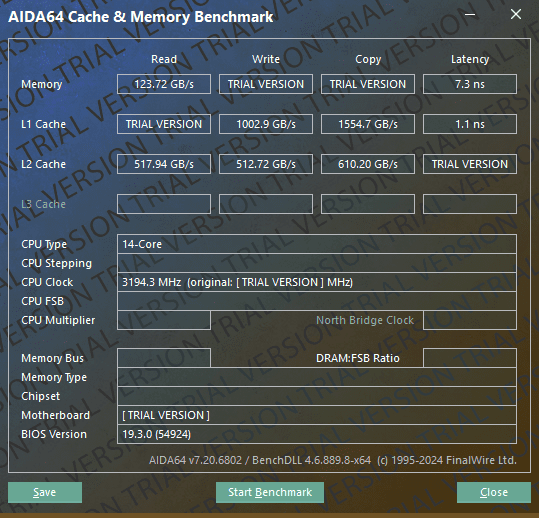Select L2 Cache Write 512.72 GB/s

(x=266, y=164)
